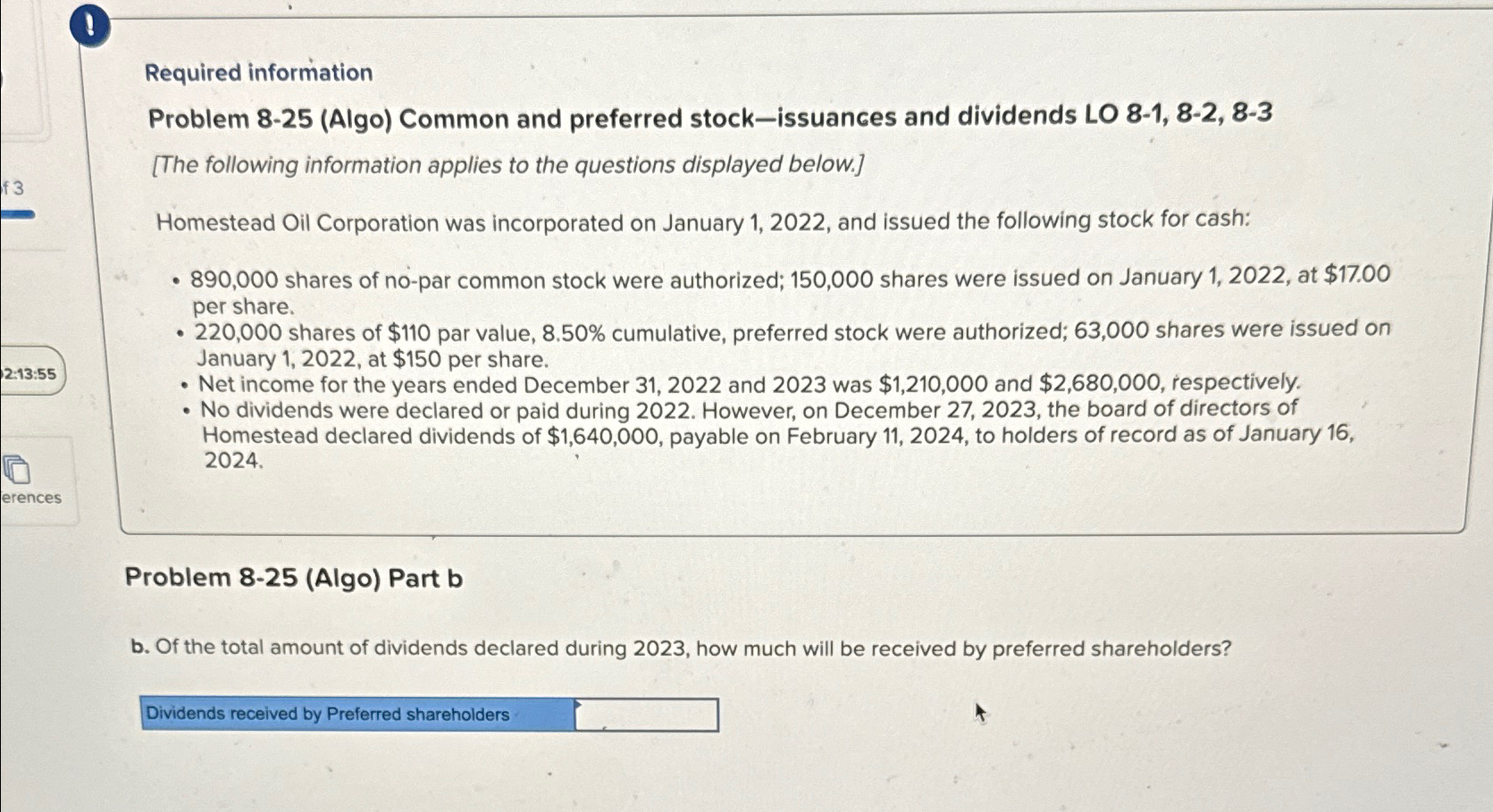Click the warning badge on the problem card
The height and width of the screenshot is (812, 1493).
tap(88, 26)
